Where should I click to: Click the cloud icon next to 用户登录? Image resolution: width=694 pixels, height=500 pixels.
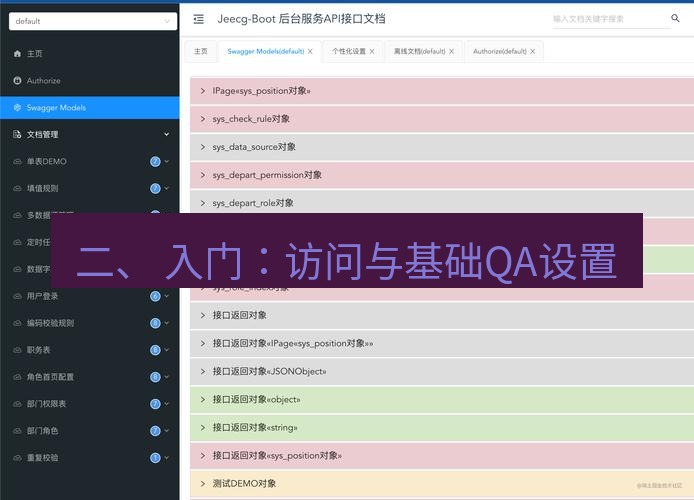point(17,296)
